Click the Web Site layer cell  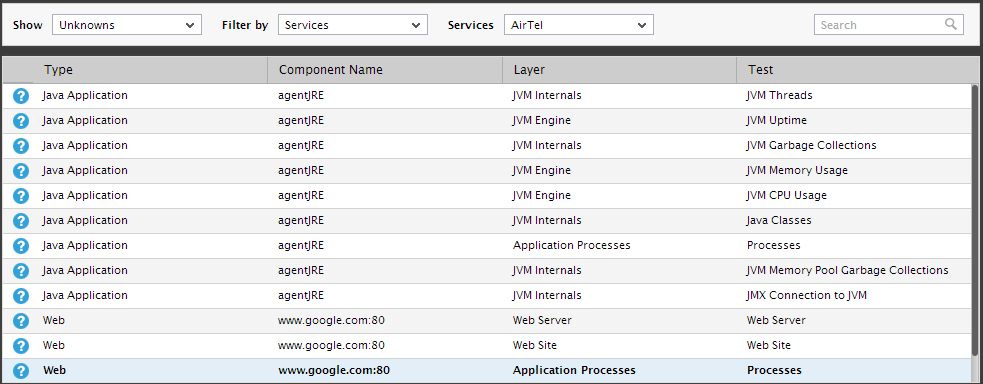pos(535,346)
